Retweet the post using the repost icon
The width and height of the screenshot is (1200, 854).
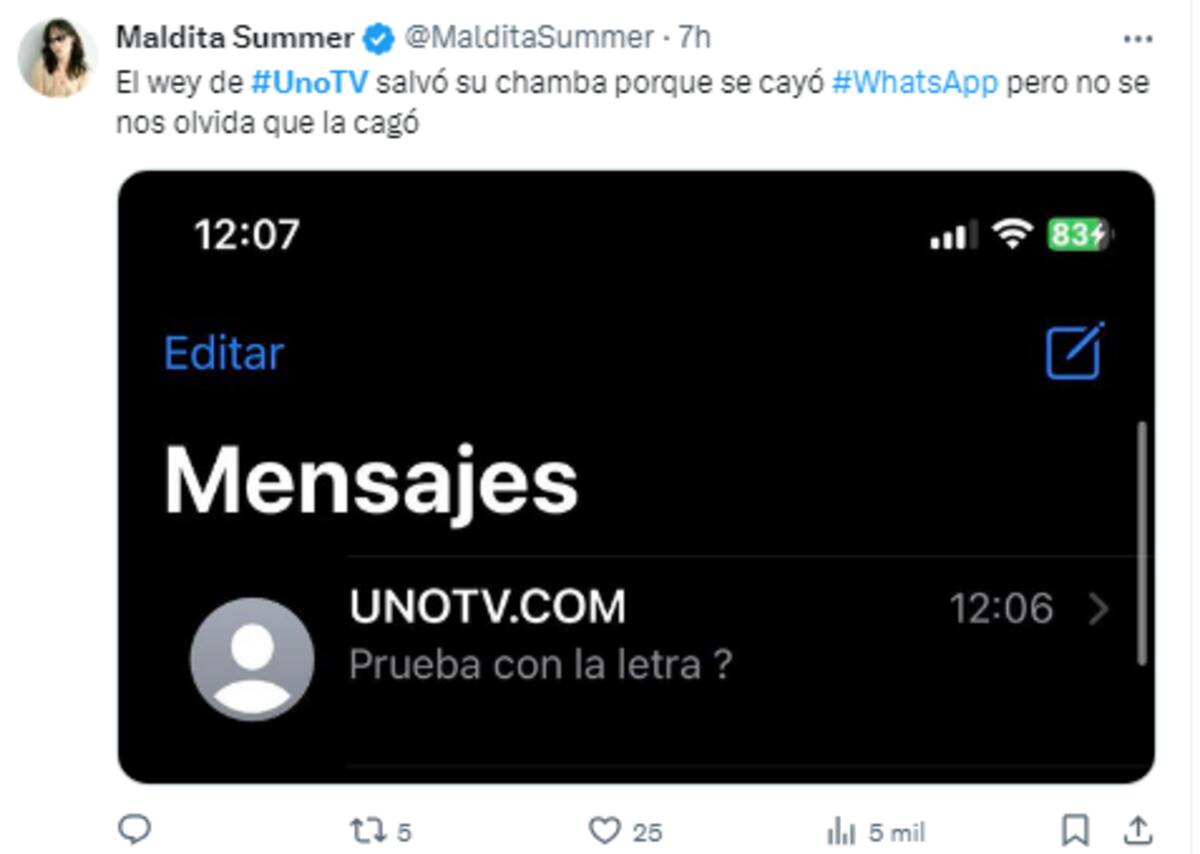364,830
